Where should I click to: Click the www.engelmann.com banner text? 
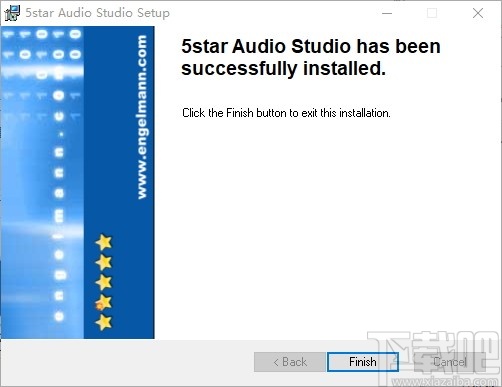(x=142, y=117)
